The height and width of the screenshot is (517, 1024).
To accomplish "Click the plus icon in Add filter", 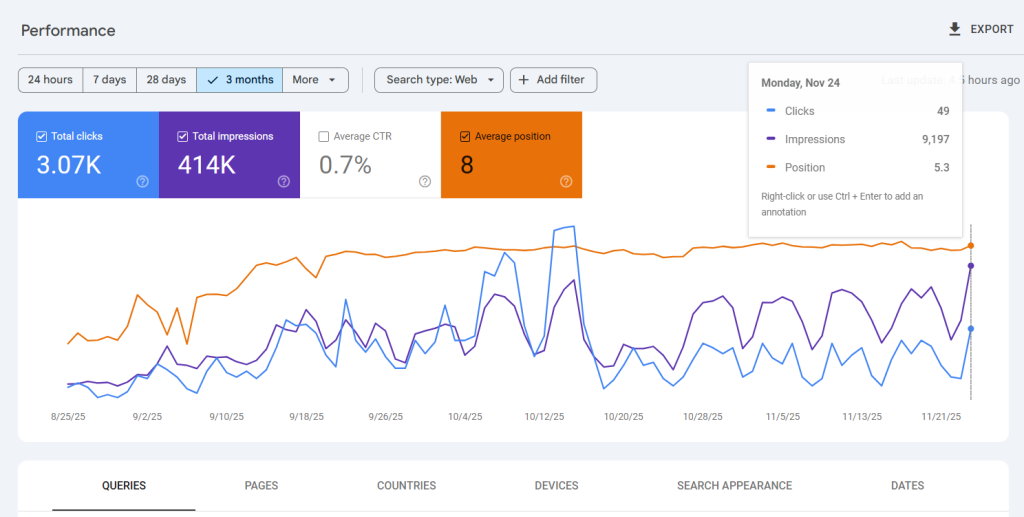I will 524,80.
